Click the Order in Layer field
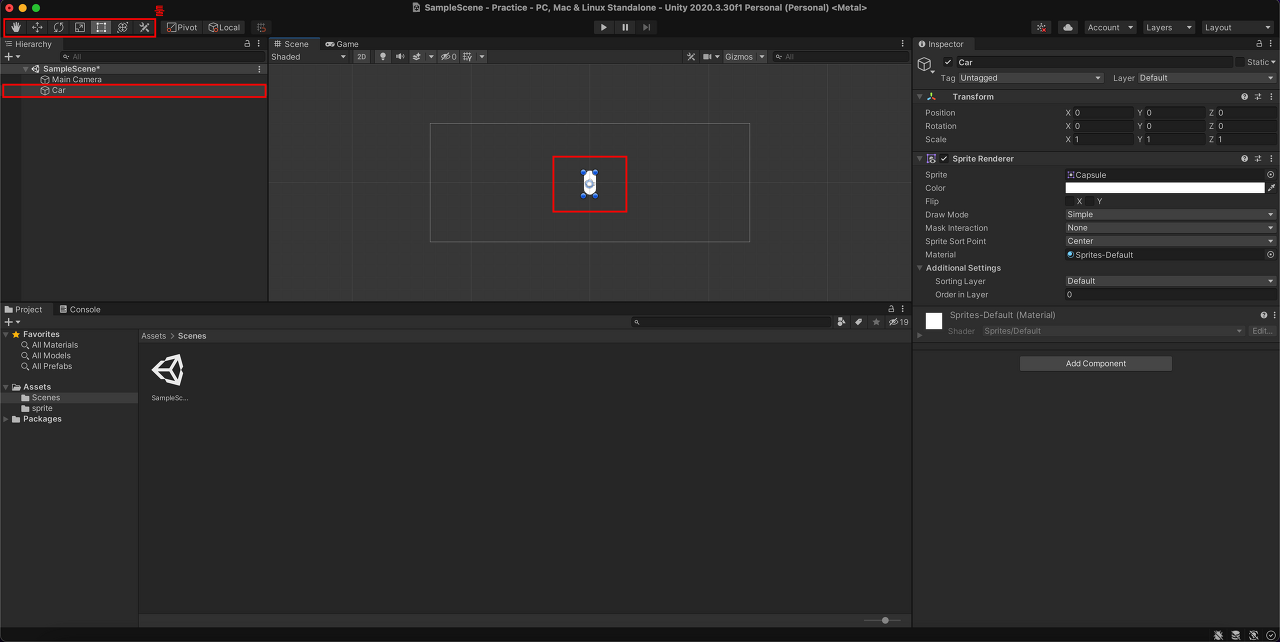The image size is (1280, 642). (1171, 295)
